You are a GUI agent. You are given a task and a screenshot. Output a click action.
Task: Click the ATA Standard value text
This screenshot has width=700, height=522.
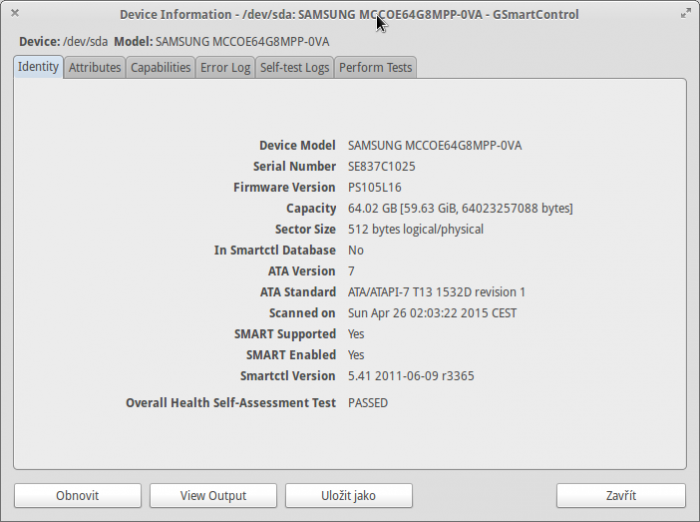pos(436,292)
